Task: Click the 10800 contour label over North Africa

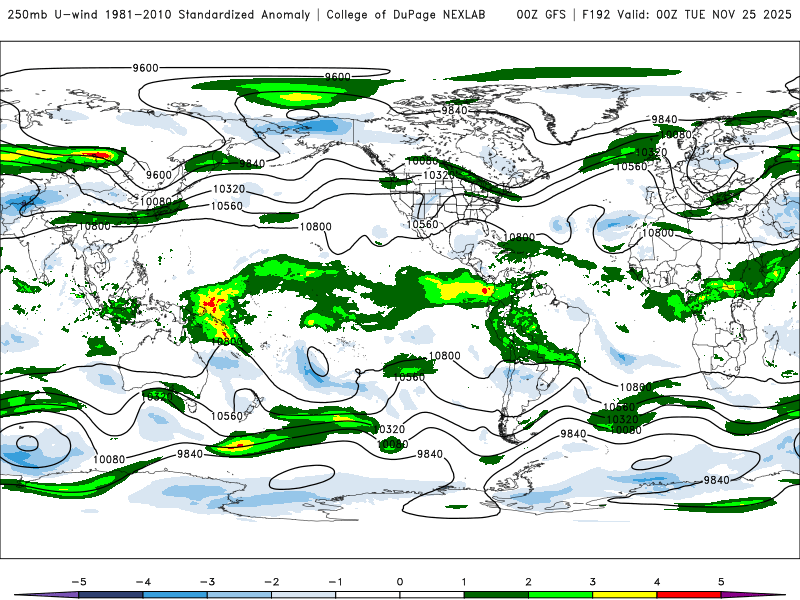Action: pos(658,233)
